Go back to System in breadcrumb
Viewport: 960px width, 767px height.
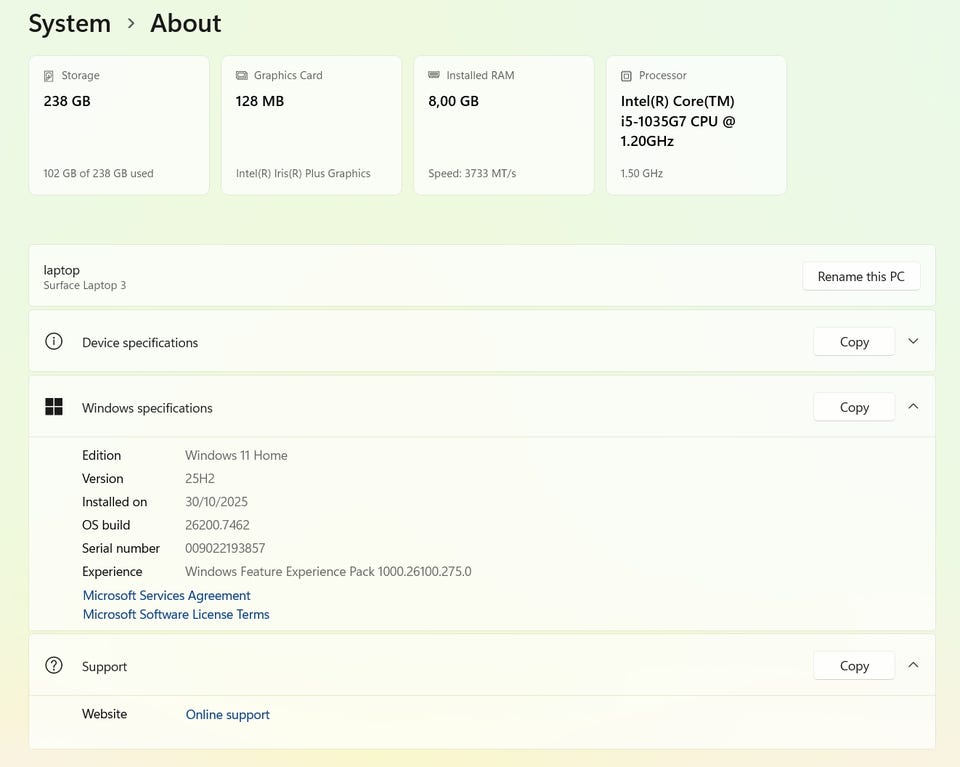point(69,24)
